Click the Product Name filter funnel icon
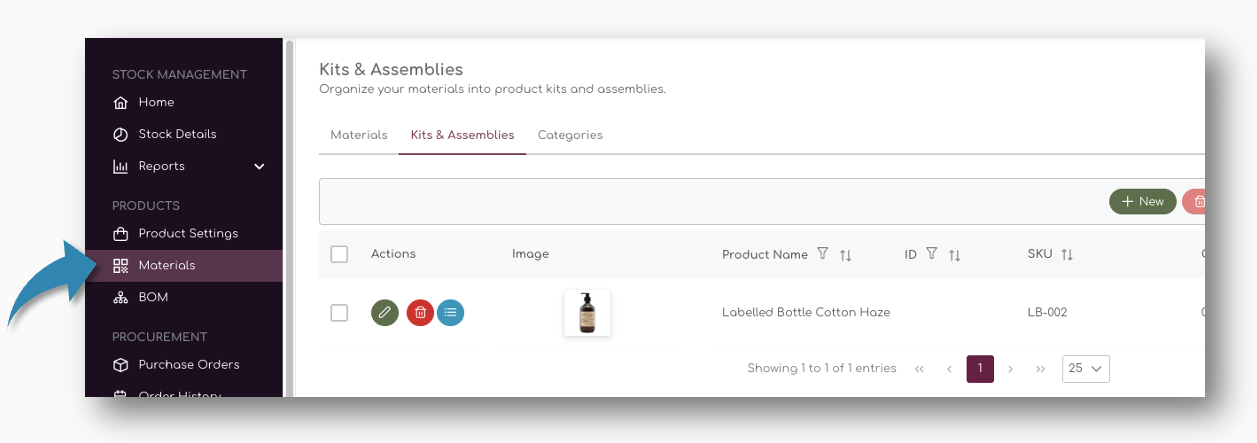Viewport: 1257px width, 443px height. coord(823,254)
